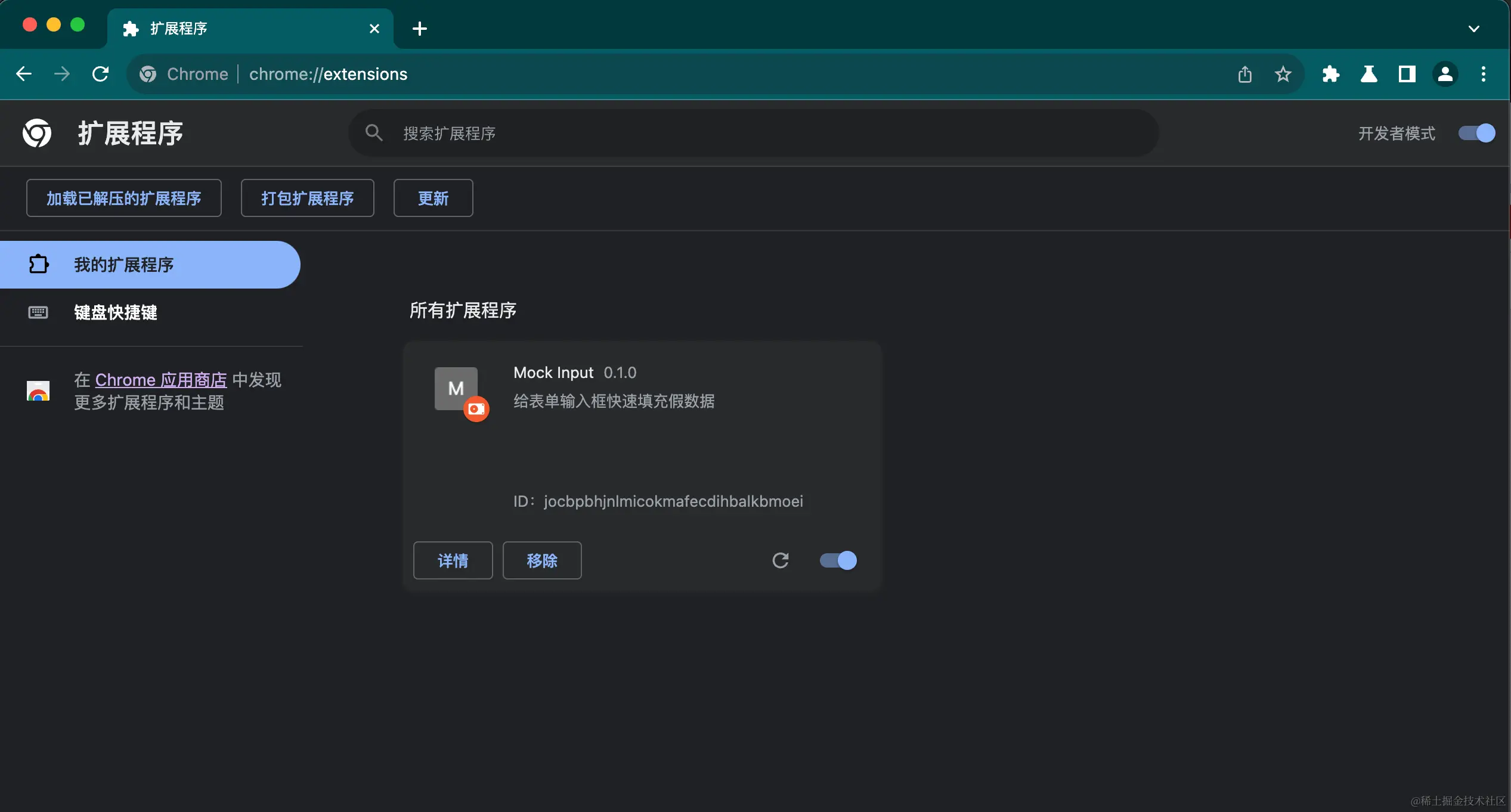Open 详情 for Mock Input
1511x812 pixels.
click(453, 560)
